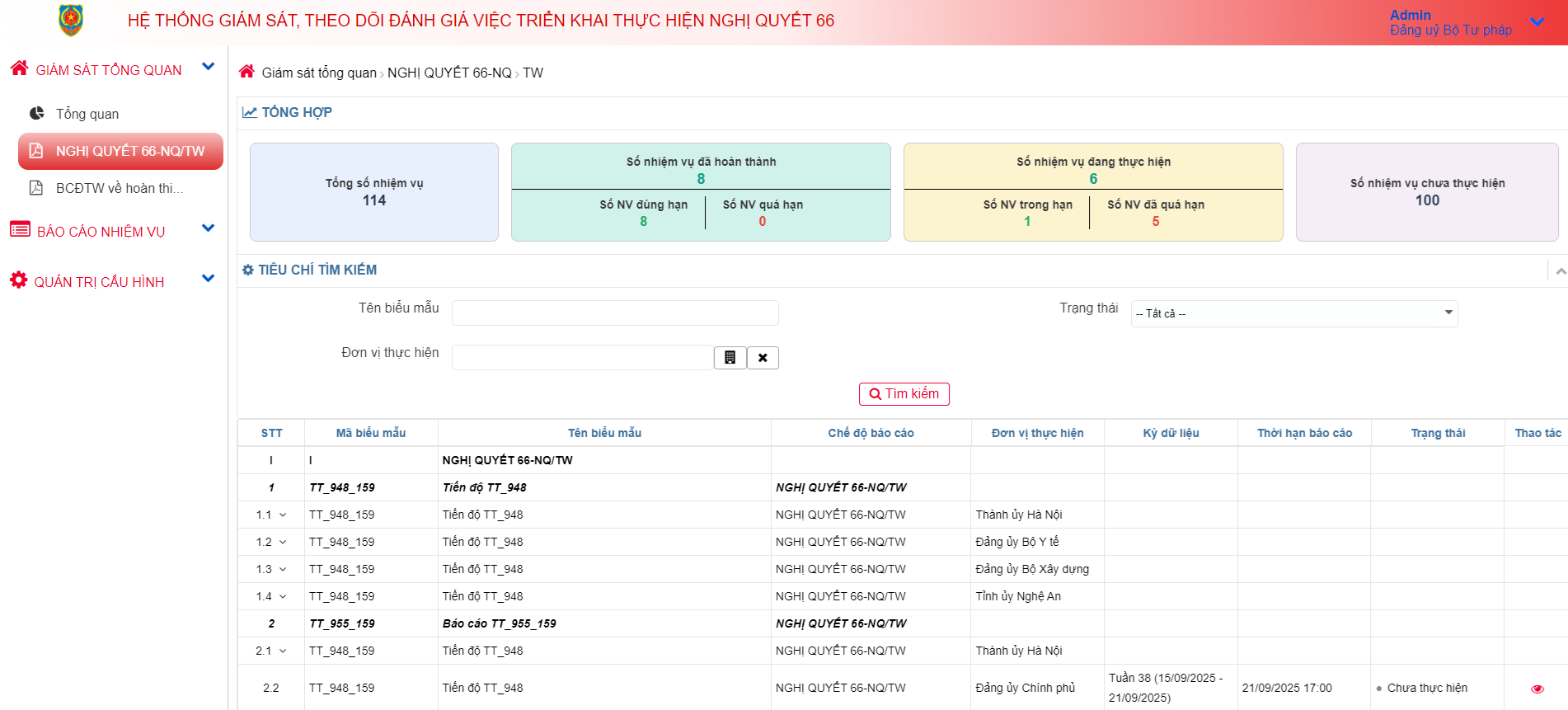This screenshot has width=1568, height=710.
Task: Click the green completed tasks summary card
Action: point(700,191)
